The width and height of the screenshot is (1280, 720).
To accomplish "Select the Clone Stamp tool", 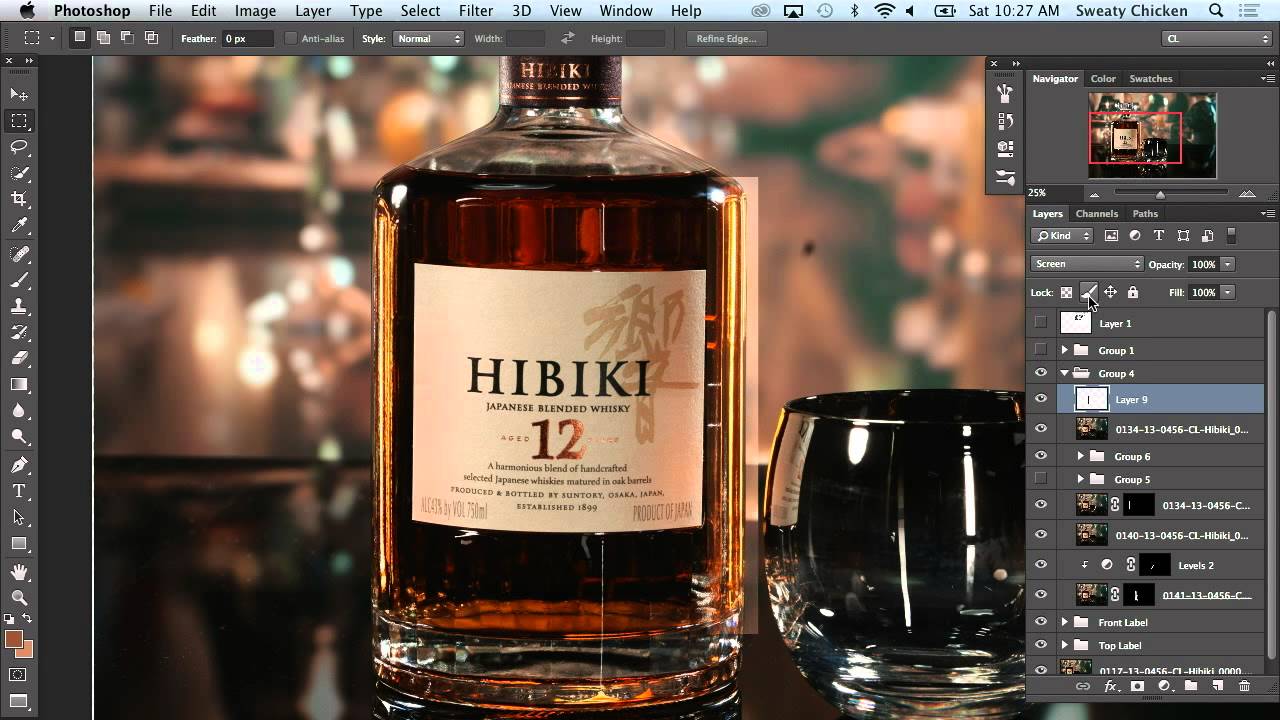I will 19,307.
